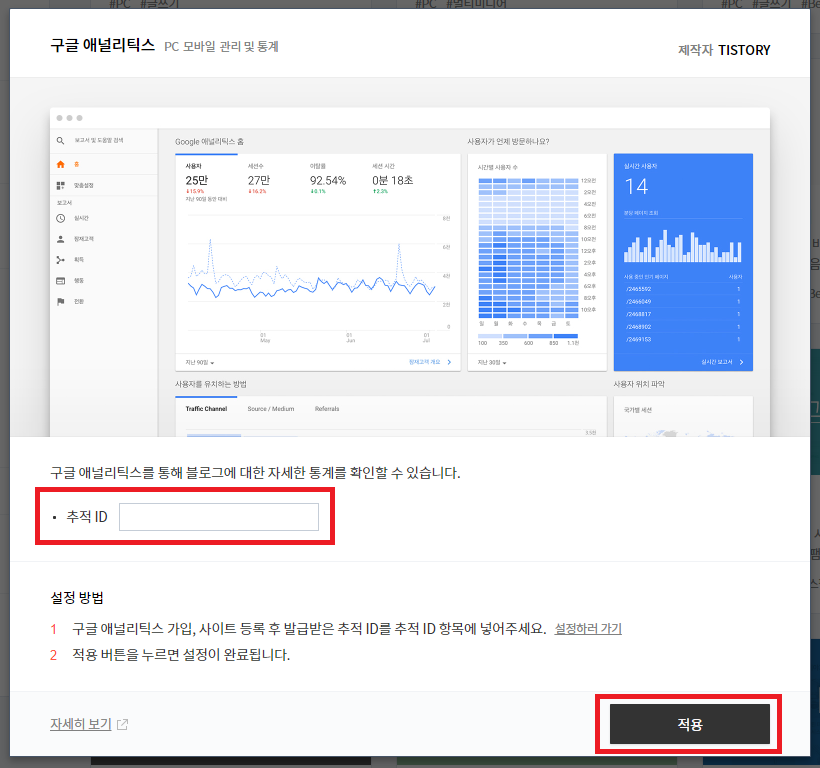Select Source / Medium tab in preview
The width and height of the screenshot is (820, 768).
[x=271, y=409]
